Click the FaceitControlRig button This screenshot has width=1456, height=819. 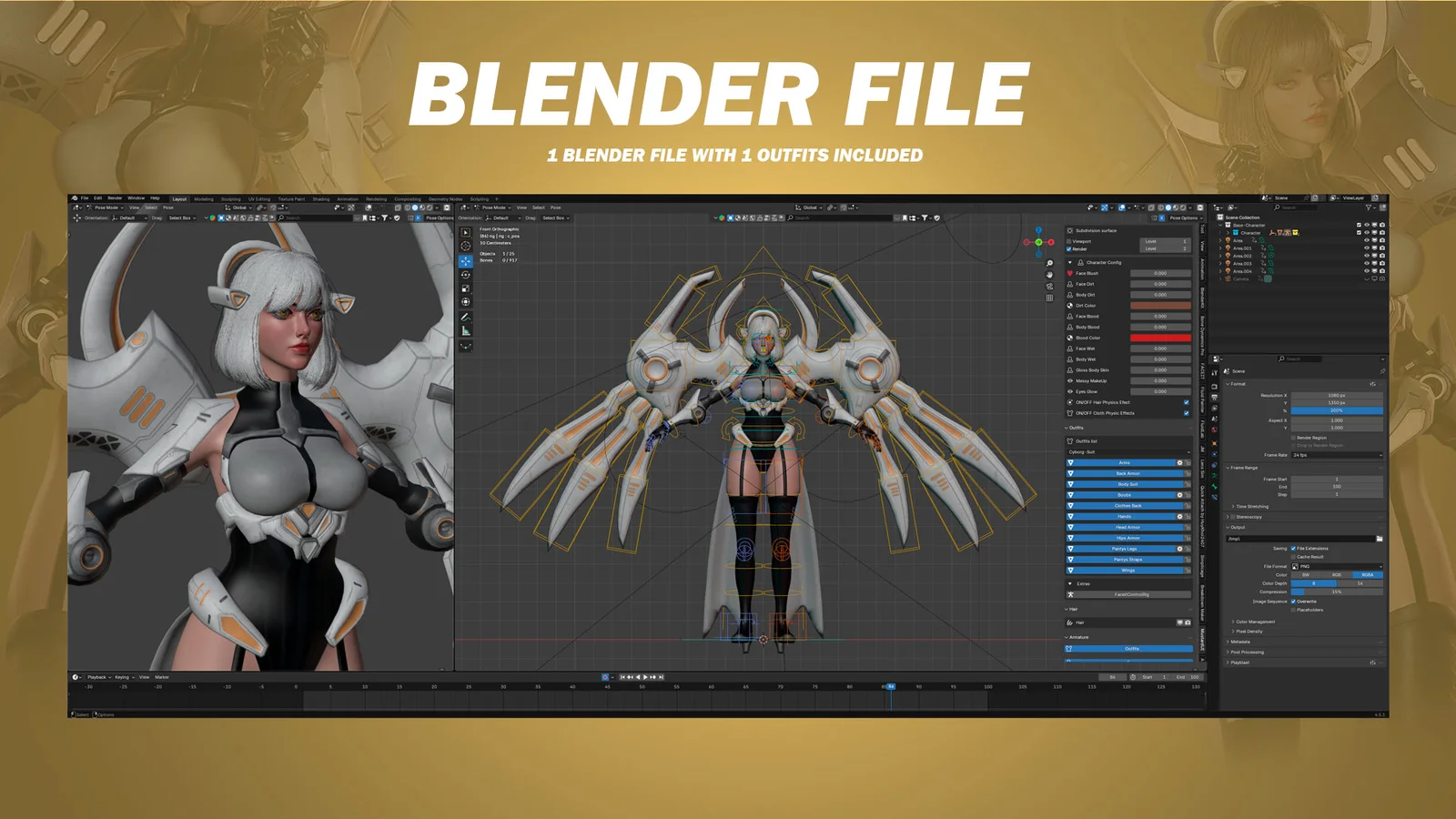click(1131, 594)
